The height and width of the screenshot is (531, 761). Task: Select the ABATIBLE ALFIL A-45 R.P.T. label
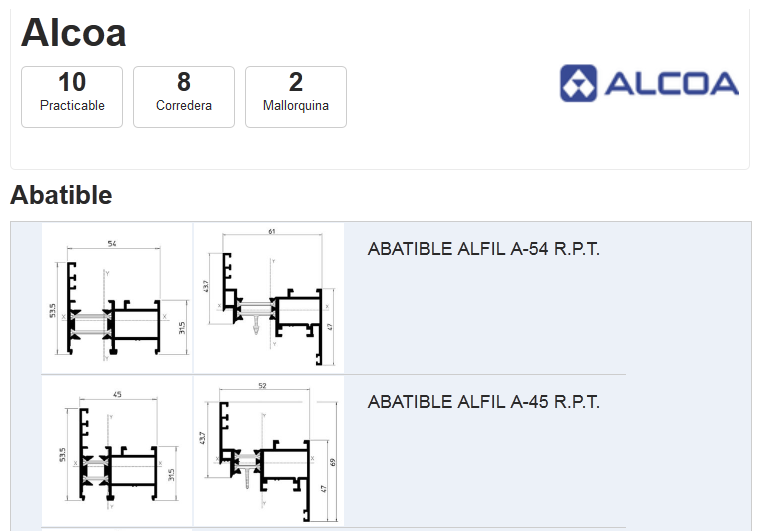(x=484, y=402)
